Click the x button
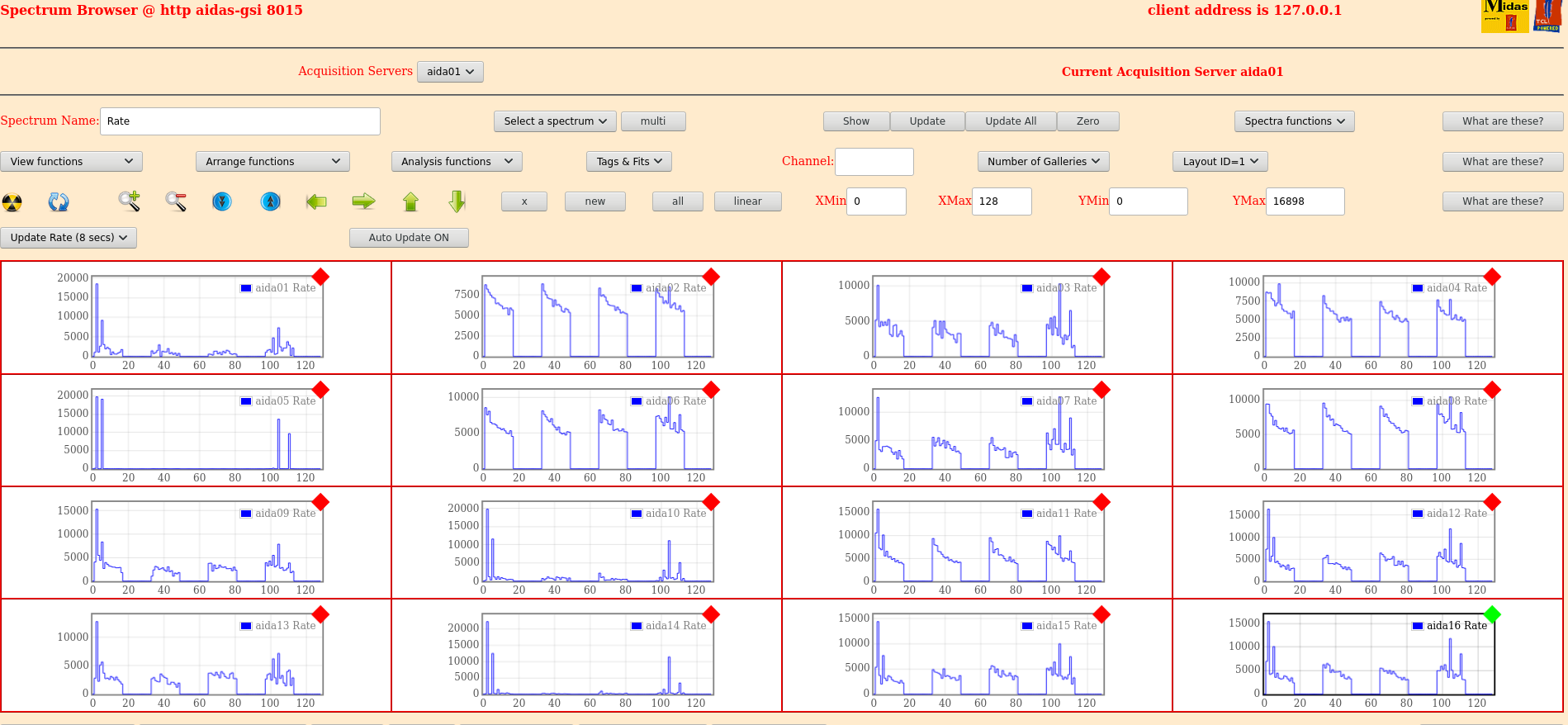The width and height of the screenshot is (1568, 725). tap(524, 201)
